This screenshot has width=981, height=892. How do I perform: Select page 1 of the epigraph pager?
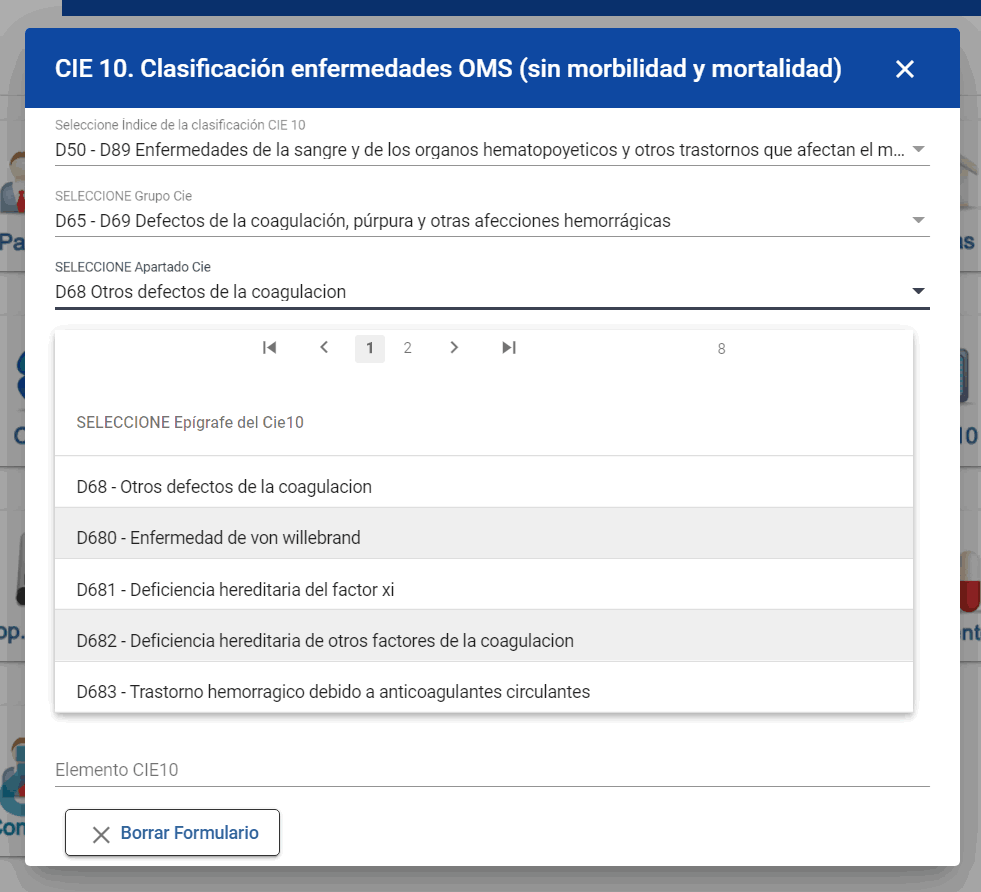tap(369, 347)
